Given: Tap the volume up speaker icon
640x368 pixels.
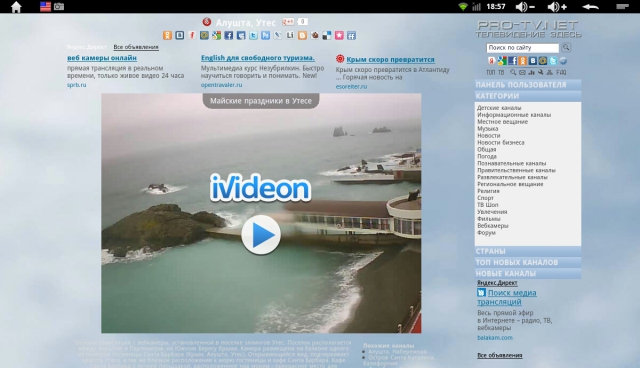Looking at the screenshot, I should [557, 7].
